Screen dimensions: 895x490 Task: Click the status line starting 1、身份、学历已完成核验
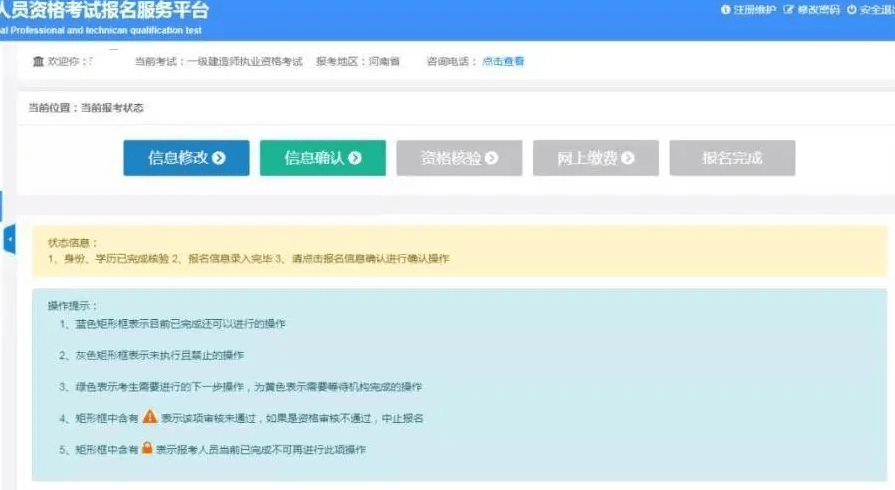click(248, 259)
